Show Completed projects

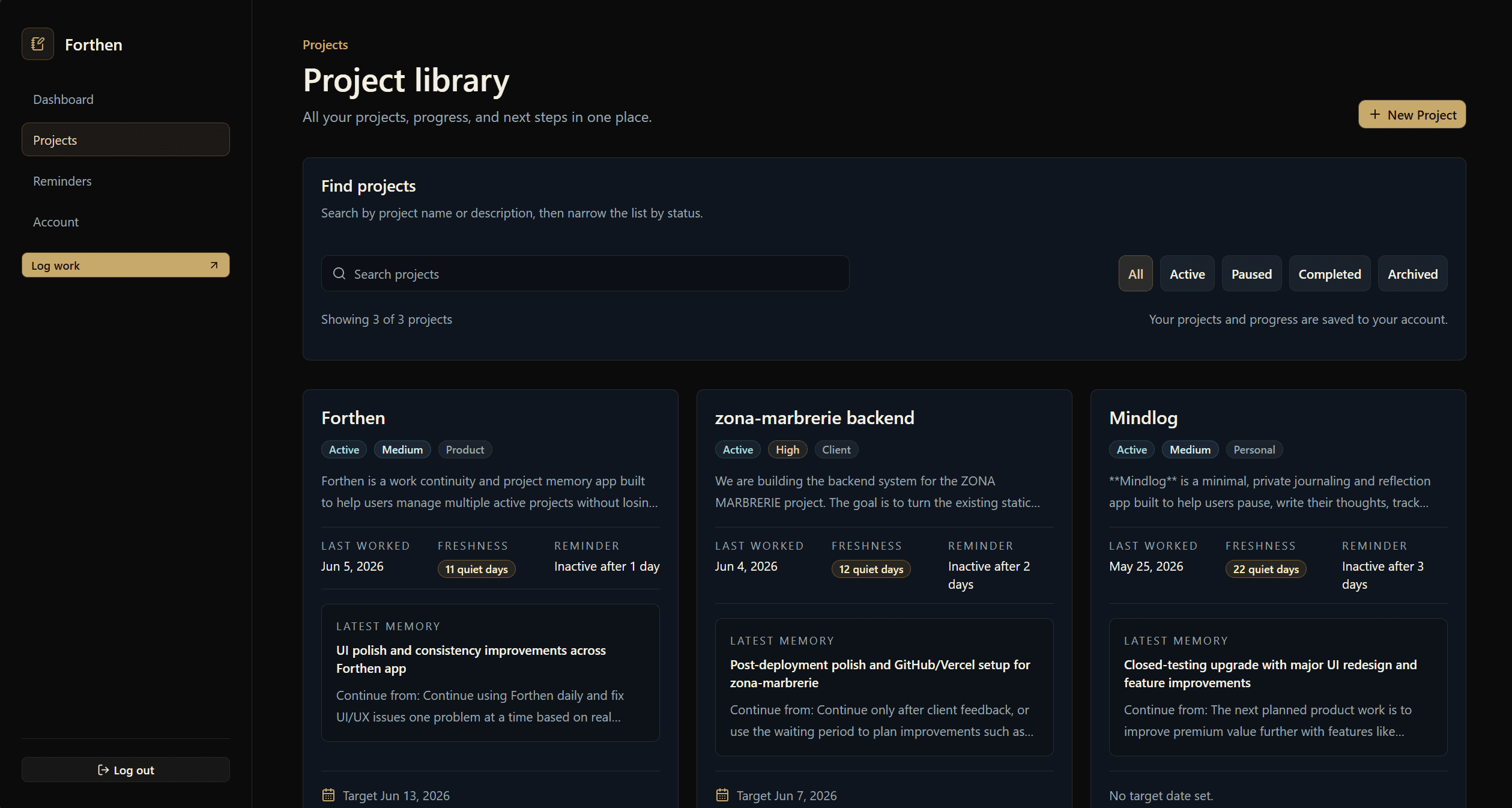tap(1329, 273)
